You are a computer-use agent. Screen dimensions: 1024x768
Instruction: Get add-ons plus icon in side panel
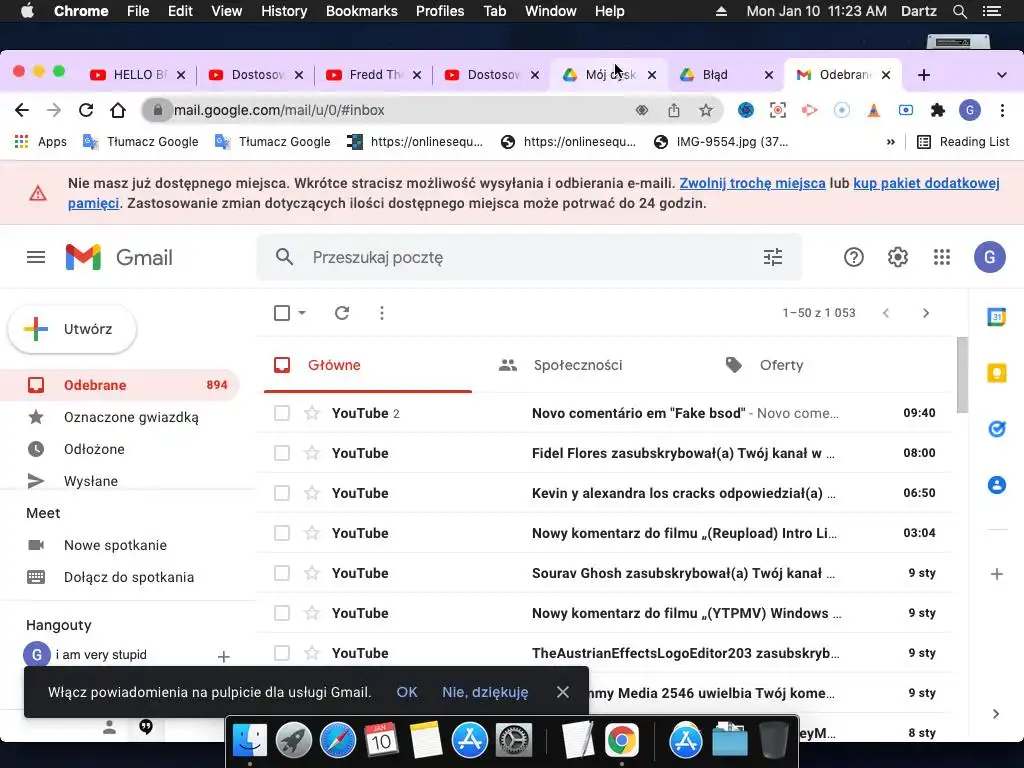click(x=997, y=574)
